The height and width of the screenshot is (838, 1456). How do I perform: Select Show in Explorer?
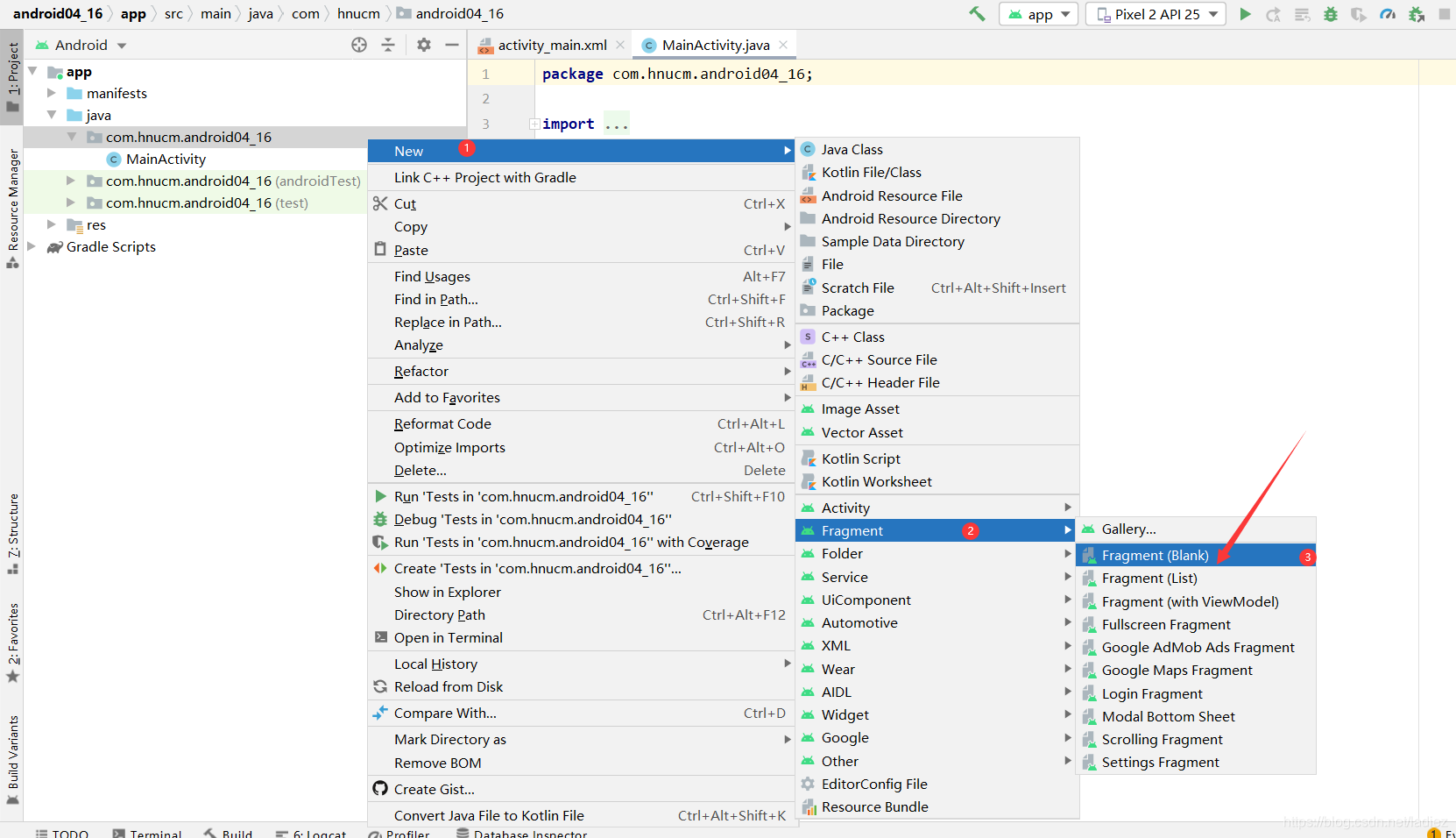(581, 592)
